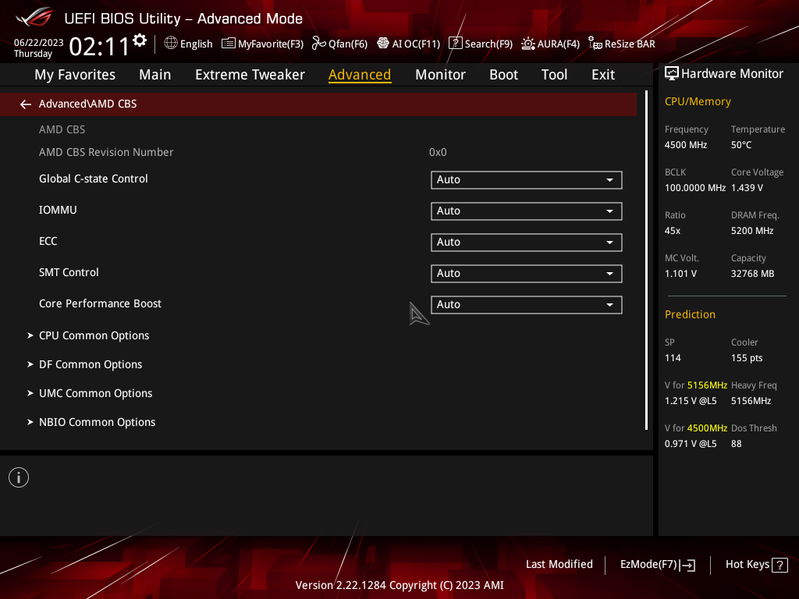This screenshot has width=799, height=599.
Task: Click the 0x0 revision value
Action: coord(438,152)
